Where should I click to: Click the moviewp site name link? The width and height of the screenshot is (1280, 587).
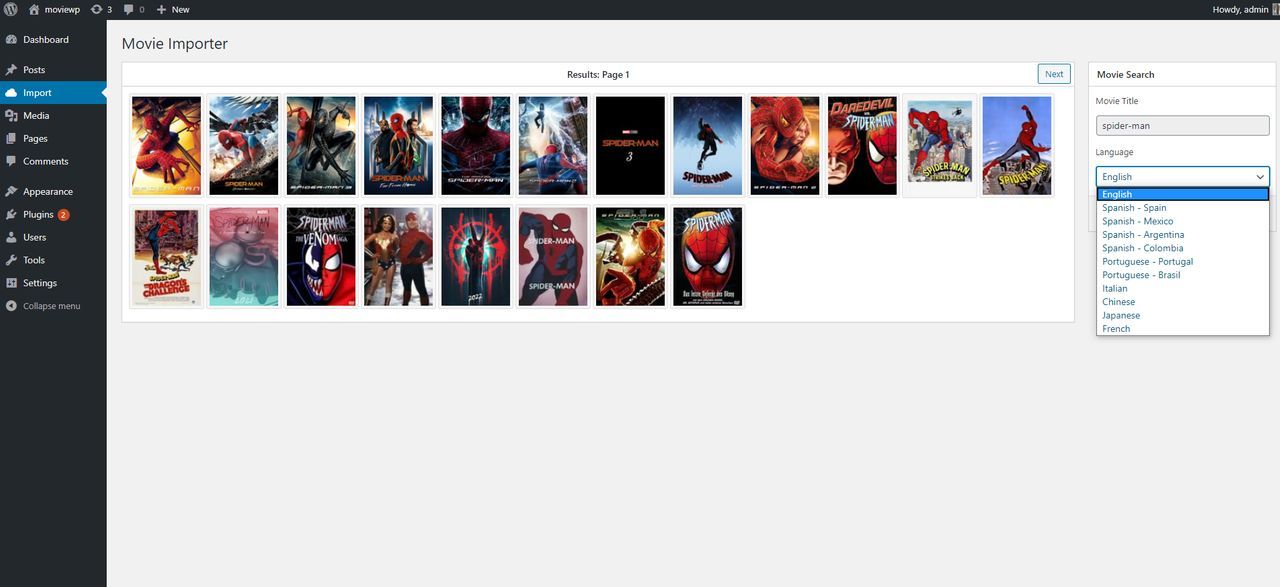[x=62, y=9]
